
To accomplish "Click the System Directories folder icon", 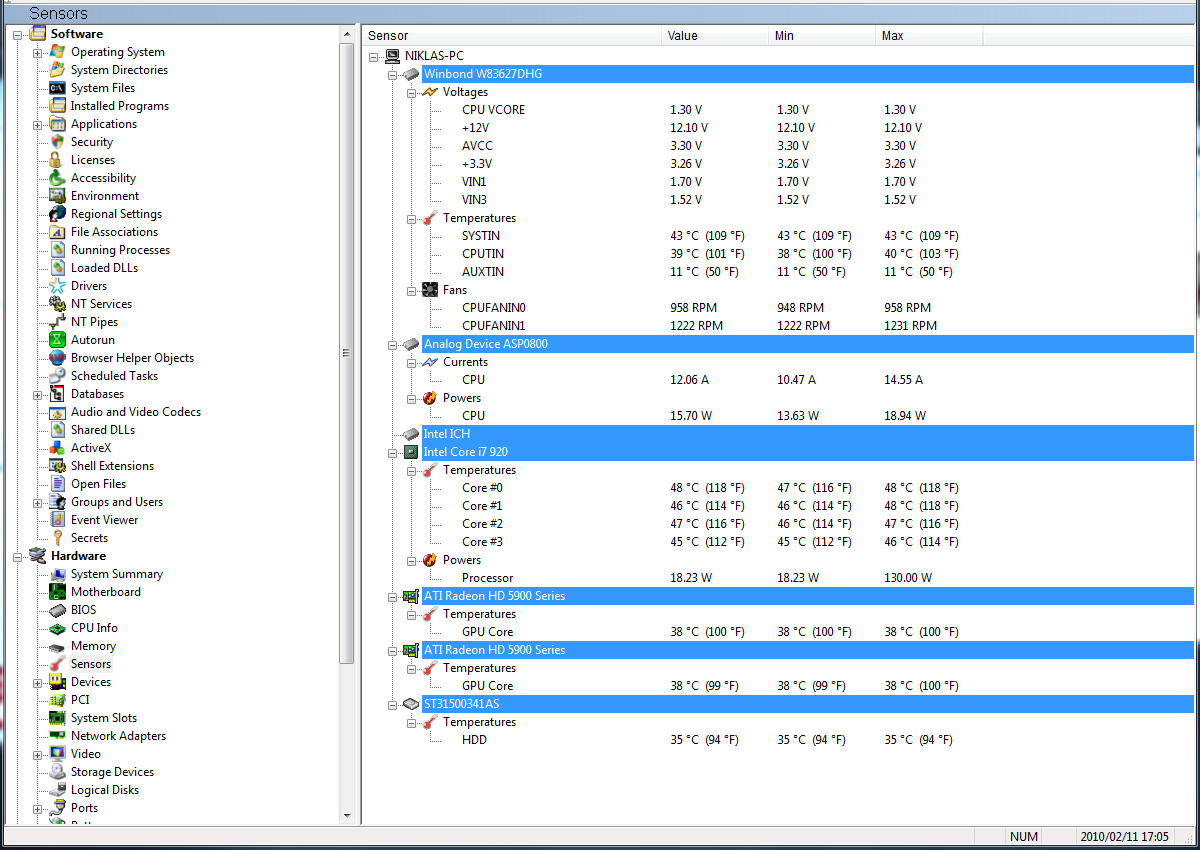I will tap(58, 70).
